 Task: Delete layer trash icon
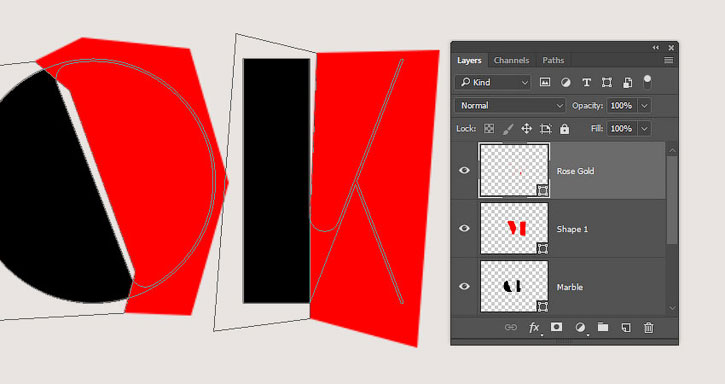(649, 328)
